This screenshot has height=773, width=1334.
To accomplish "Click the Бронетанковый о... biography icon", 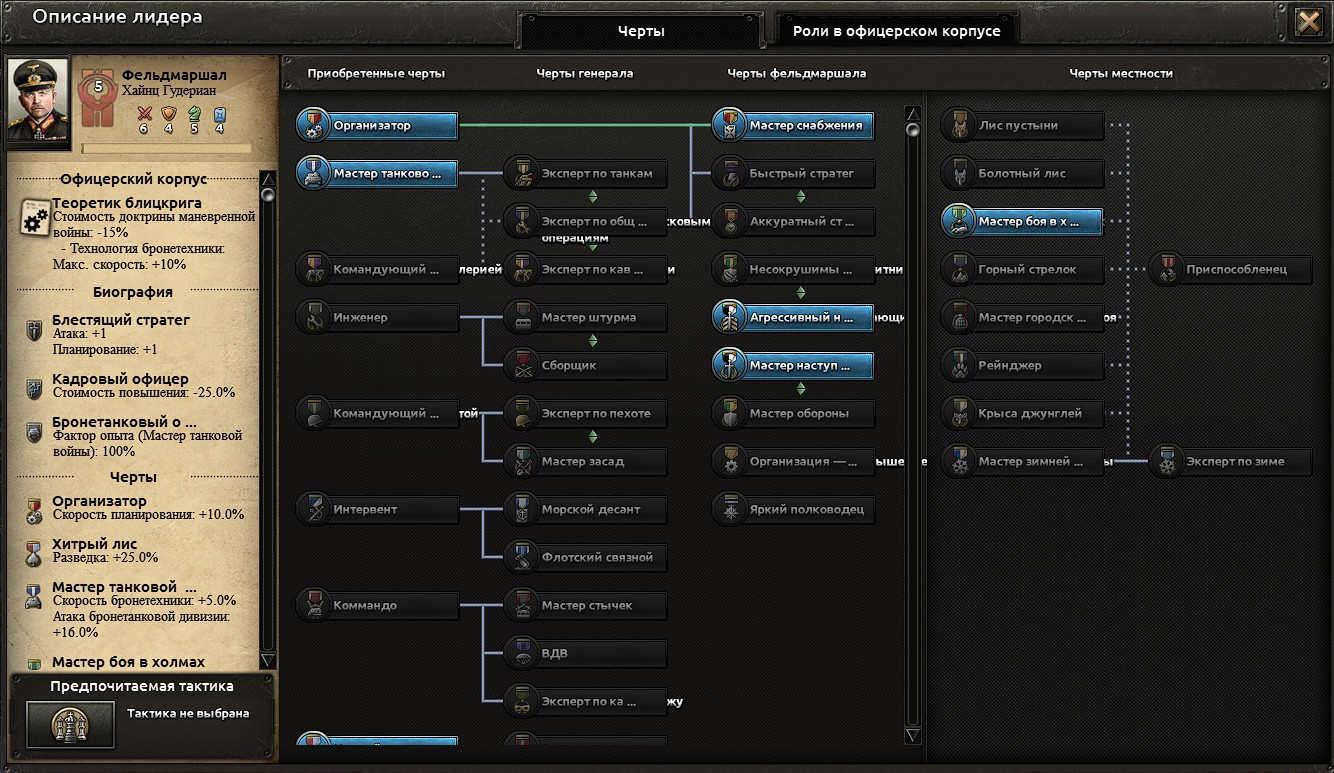I will (x=35, y=431).
